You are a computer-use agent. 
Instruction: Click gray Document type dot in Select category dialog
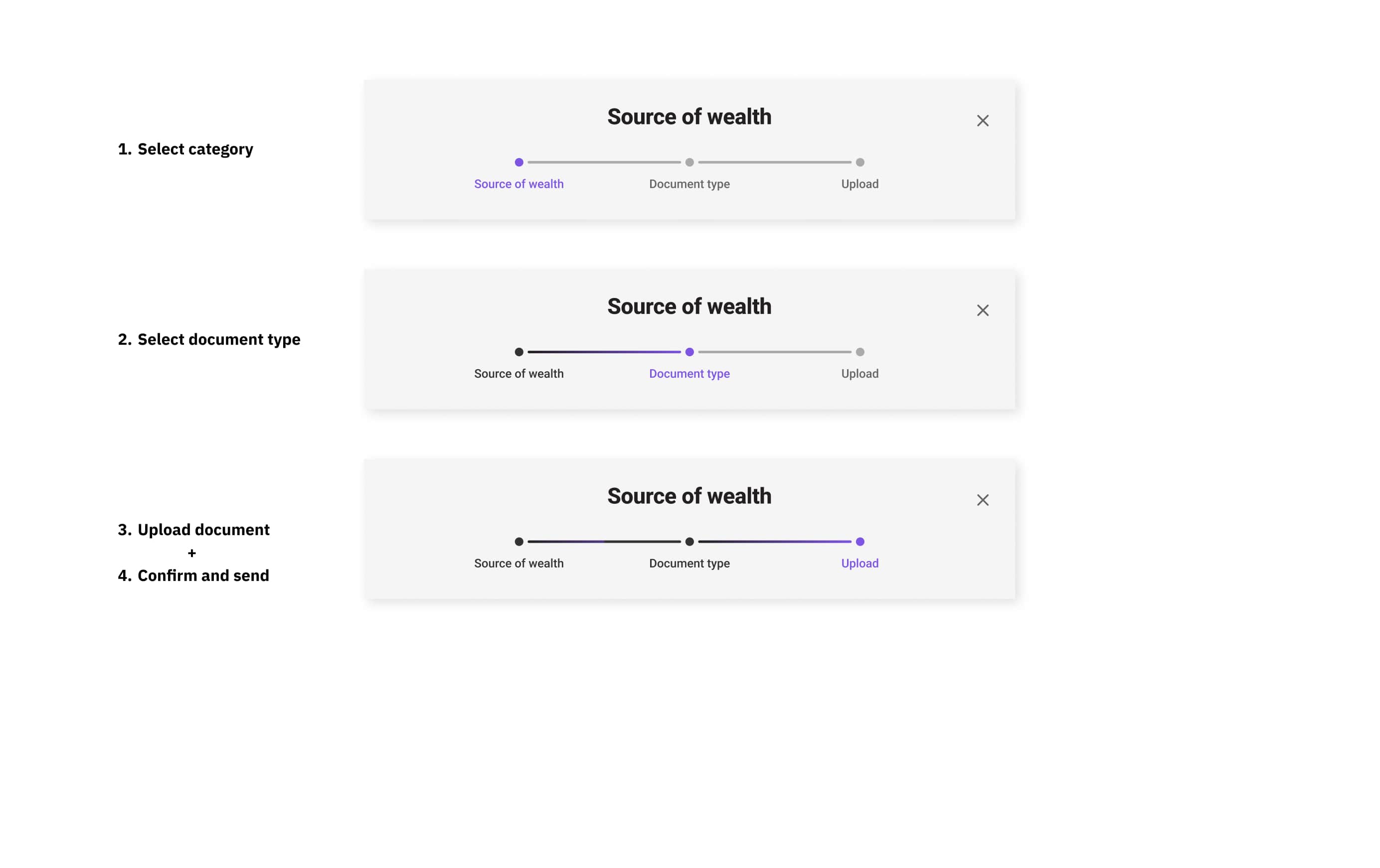pyautogui.click(x=690, y=163)
